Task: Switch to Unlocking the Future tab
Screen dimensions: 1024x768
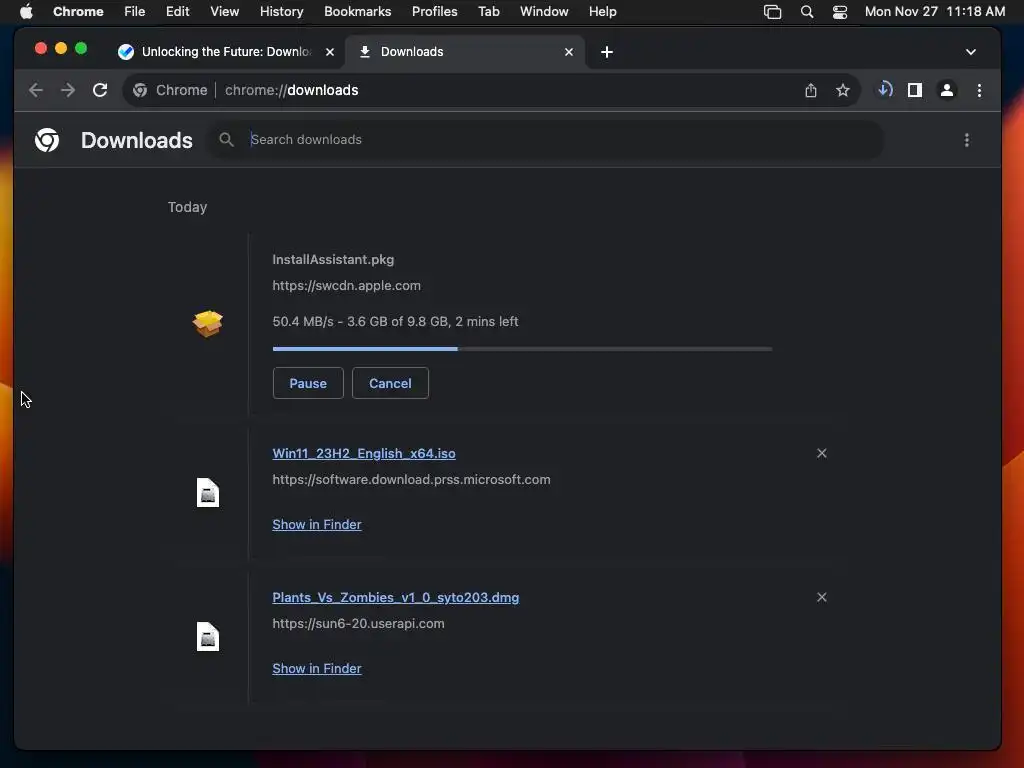Action: tap(226, 52)
